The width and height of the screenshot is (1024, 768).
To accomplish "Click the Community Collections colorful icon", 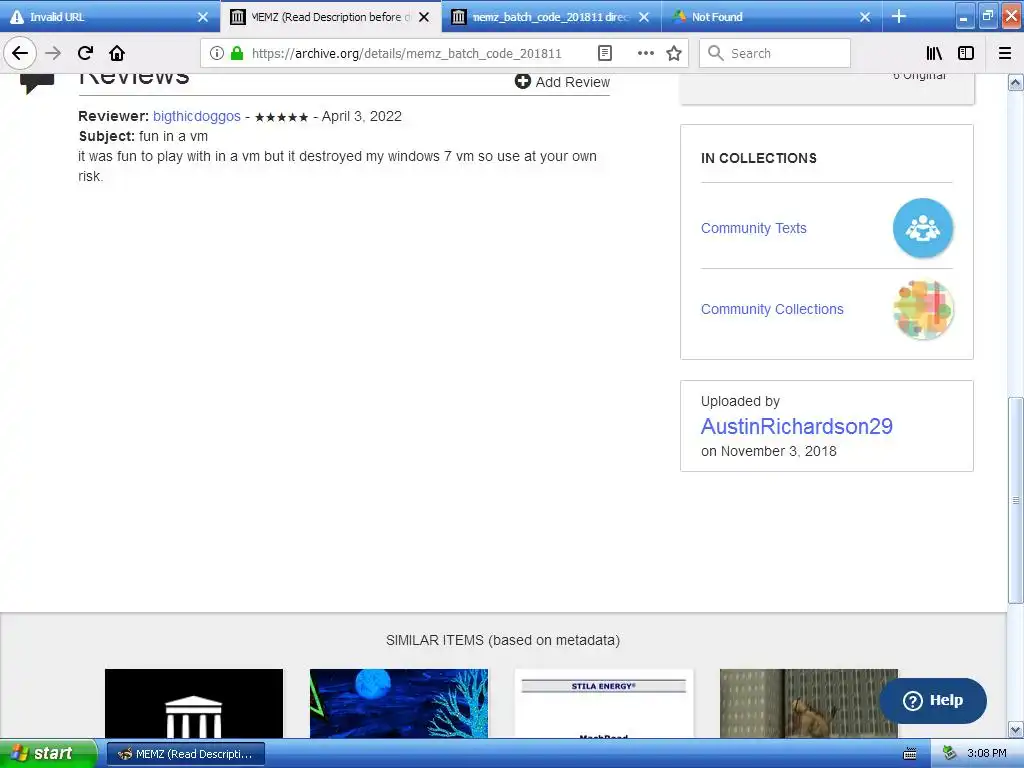I will [923, 309].
